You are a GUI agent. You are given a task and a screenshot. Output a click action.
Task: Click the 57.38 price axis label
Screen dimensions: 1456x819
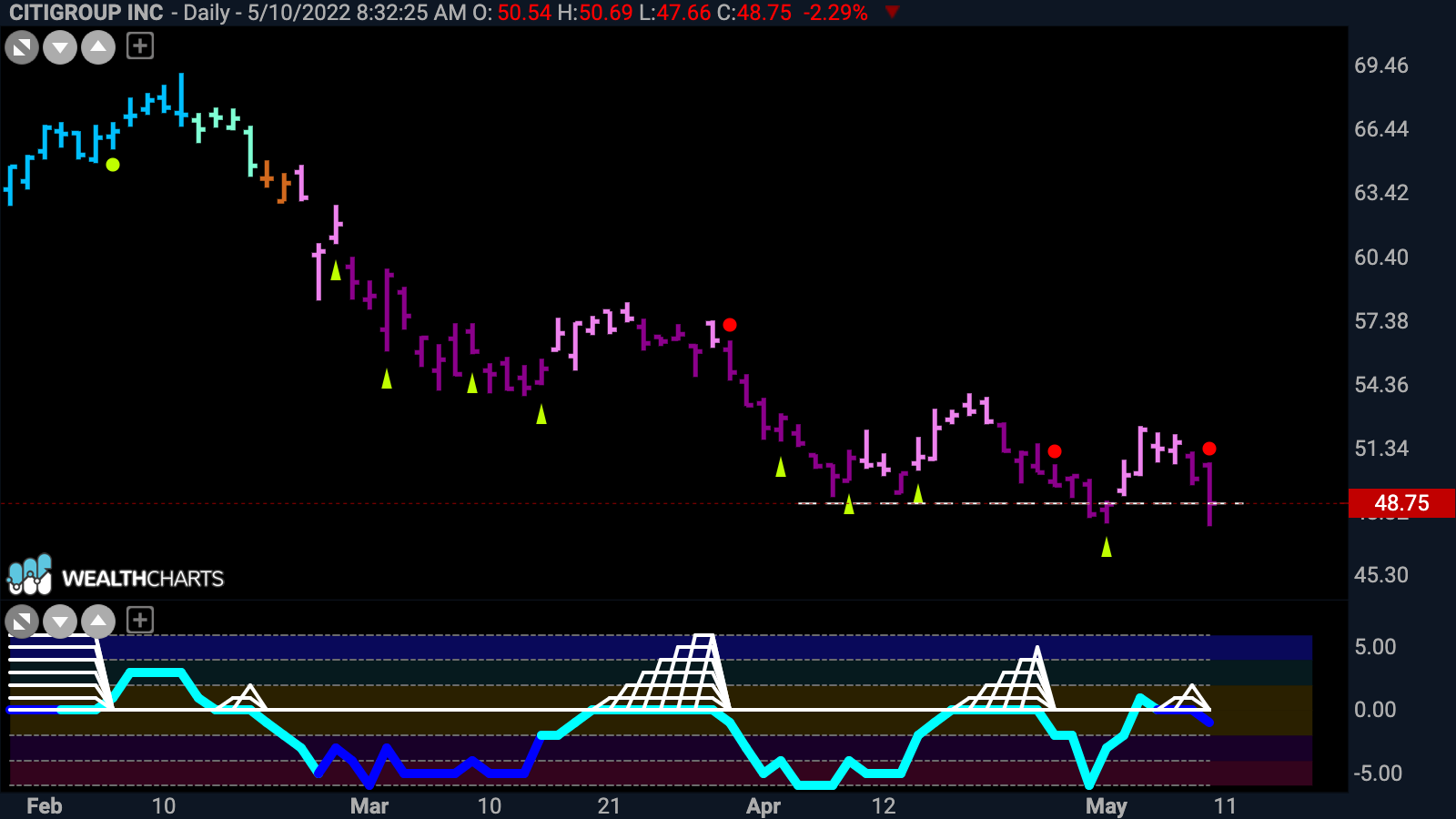pyautogui.click(x=1381, y=321)
